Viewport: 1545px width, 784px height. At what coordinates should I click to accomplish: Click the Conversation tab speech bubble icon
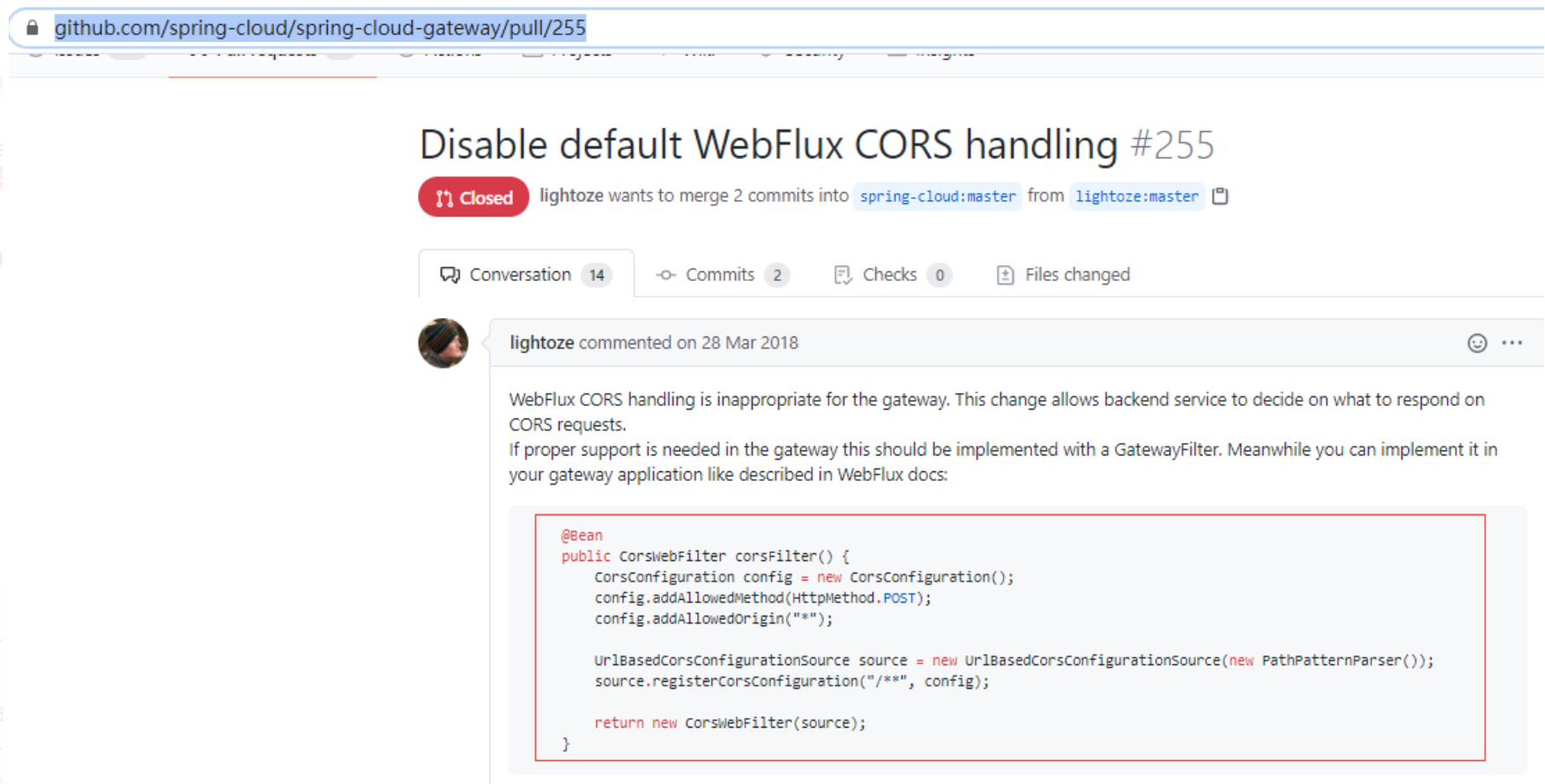450,275
